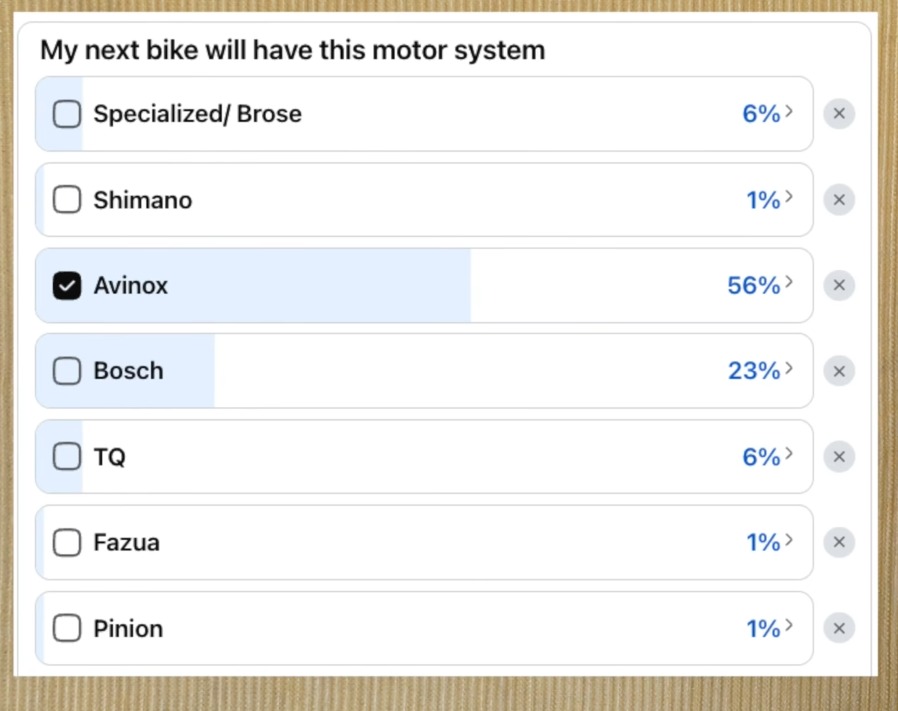View Specialized/ Brose 6% voters
898x711 pixels.
761,114
